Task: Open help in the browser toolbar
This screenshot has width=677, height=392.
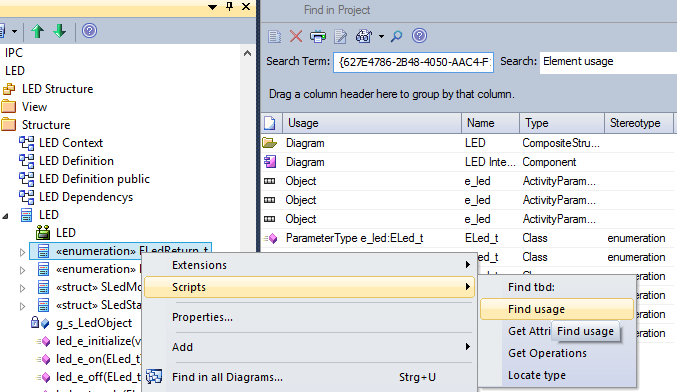Action: (x=89, y=31)
